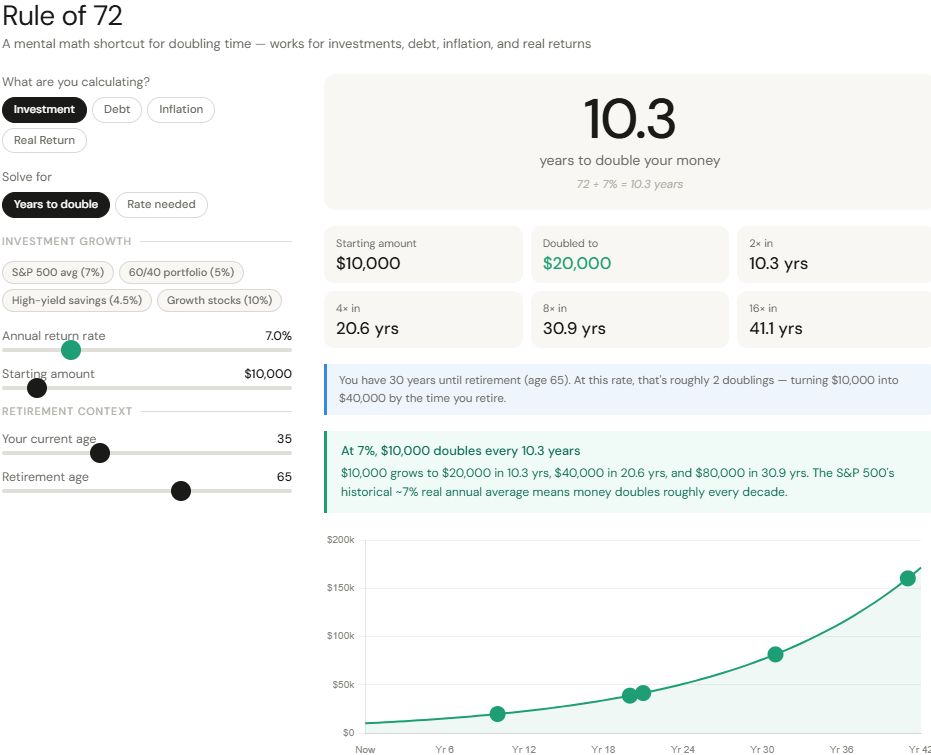Click the 16× in 41.1 yrs card

click(x=834, y=320)
